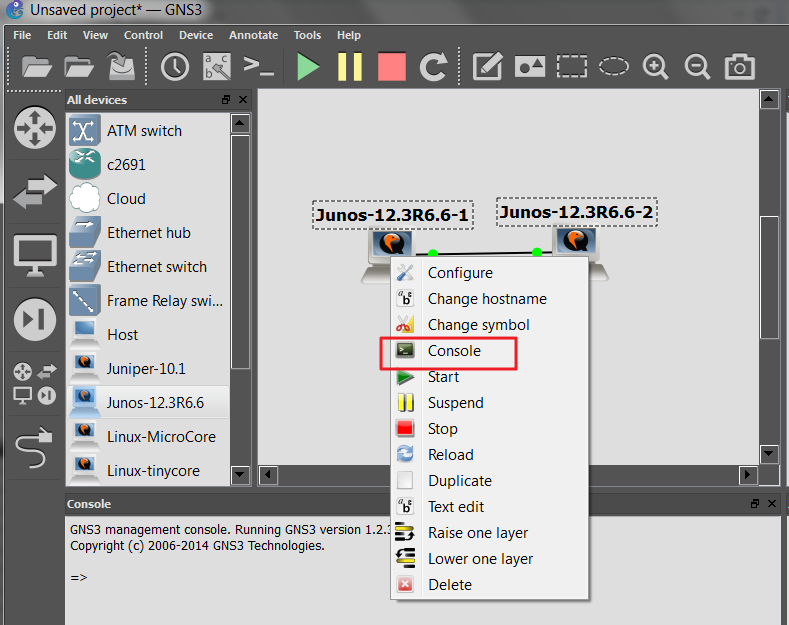The width and height of the screenshot is (789, 625).
Task: Select Host in the device list
Action: point(148,335)
